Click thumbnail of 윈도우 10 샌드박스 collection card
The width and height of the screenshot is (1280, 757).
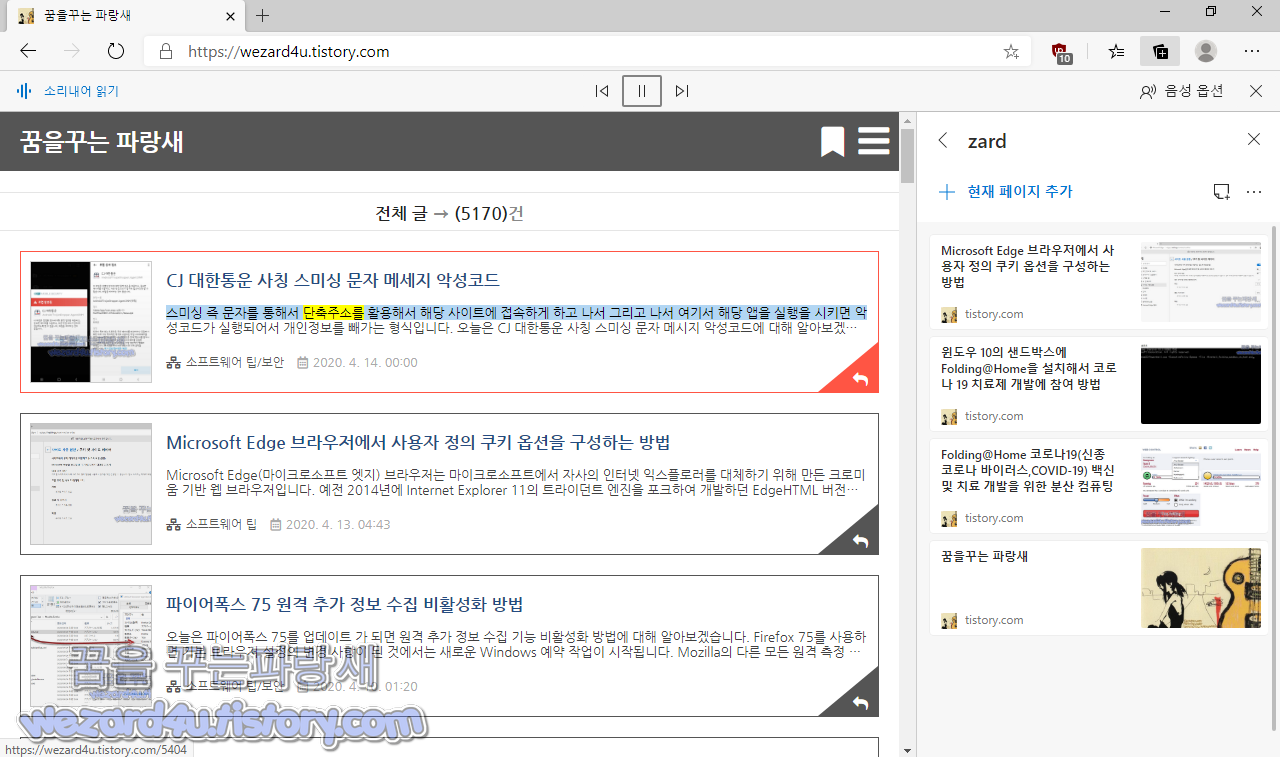[1201, 384]
